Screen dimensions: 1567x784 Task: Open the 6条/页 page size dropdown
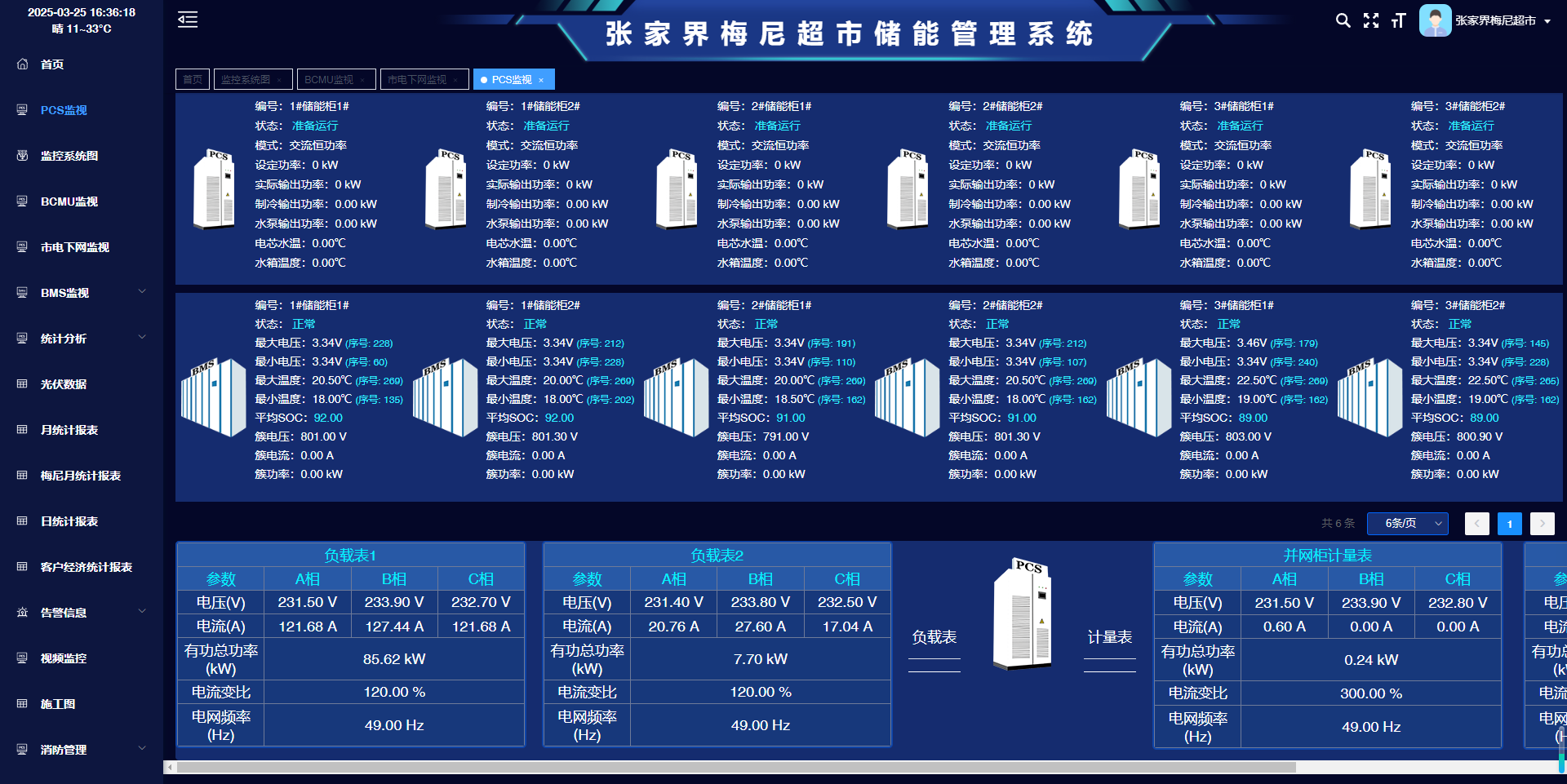1408,523
